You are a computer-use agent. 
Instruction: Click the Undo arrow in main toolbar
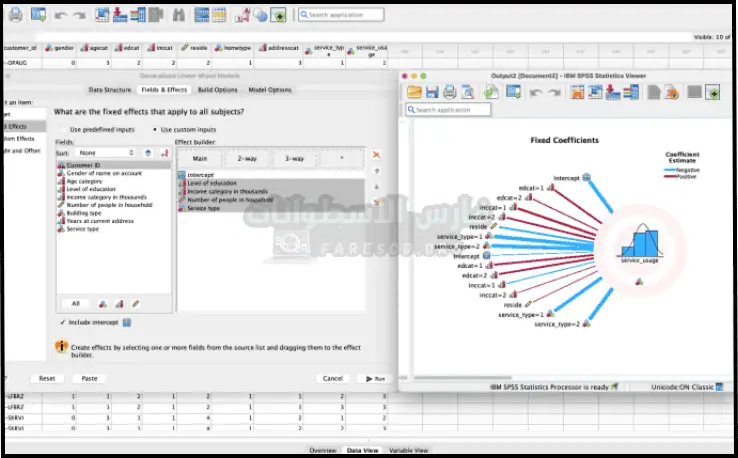click(x=60, y=15)
